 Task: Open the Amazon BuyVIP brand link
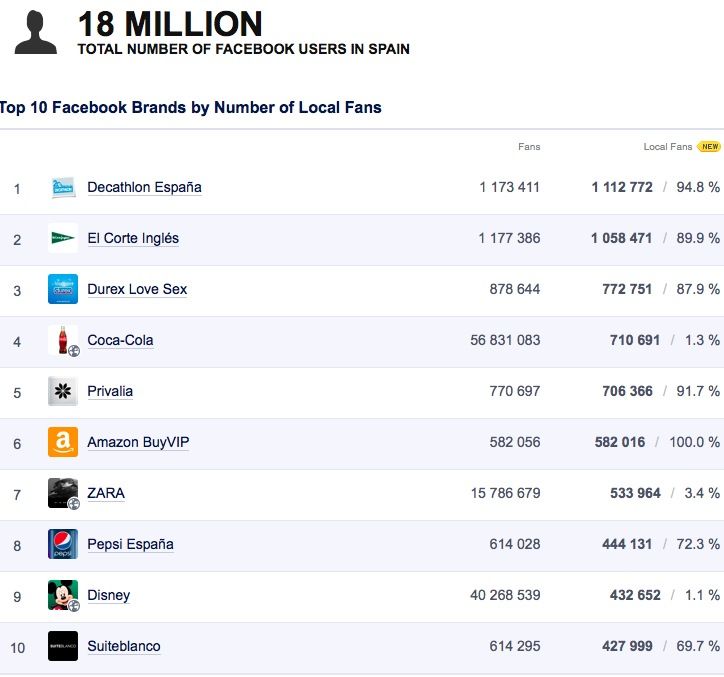pyautogui.click(x=138, y=442)
